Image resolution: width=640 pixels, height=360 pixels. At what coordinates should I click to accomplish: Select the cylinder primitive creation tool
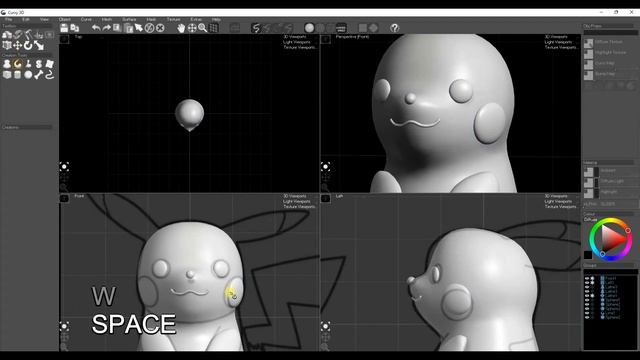[17, 75]
